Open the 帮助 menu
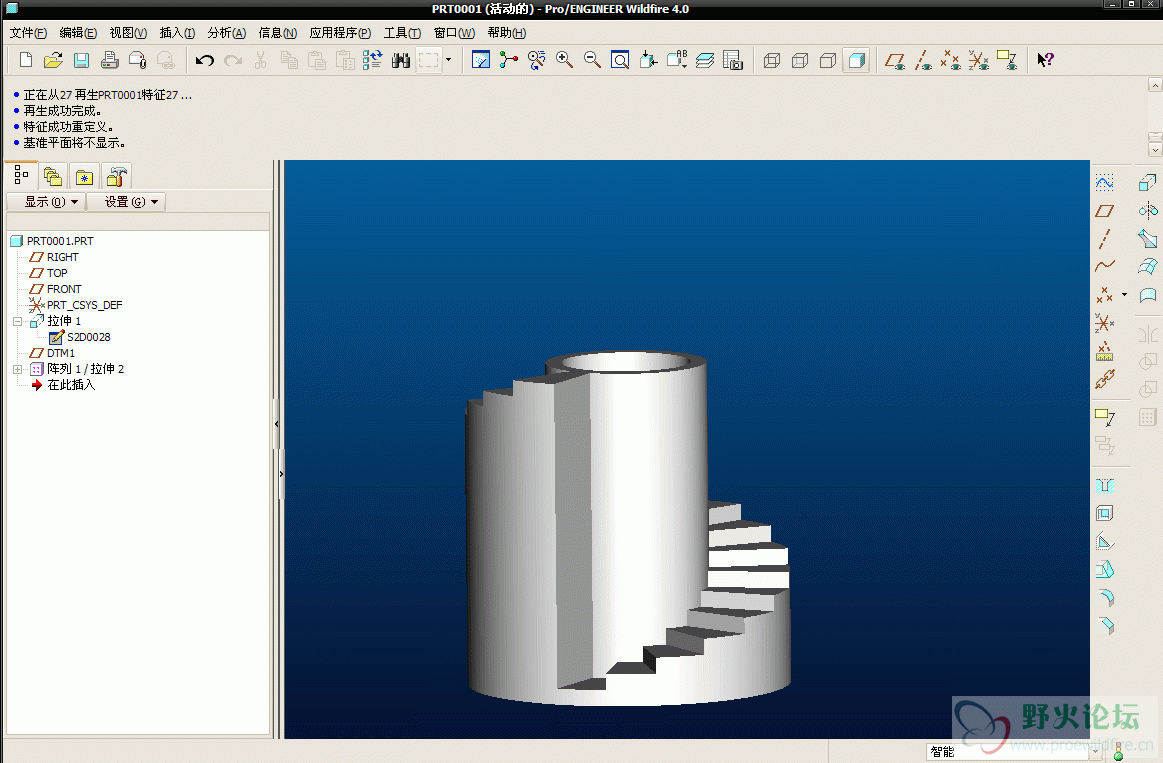This screenshot has width=1163, height=763. (x=507, y=33)
